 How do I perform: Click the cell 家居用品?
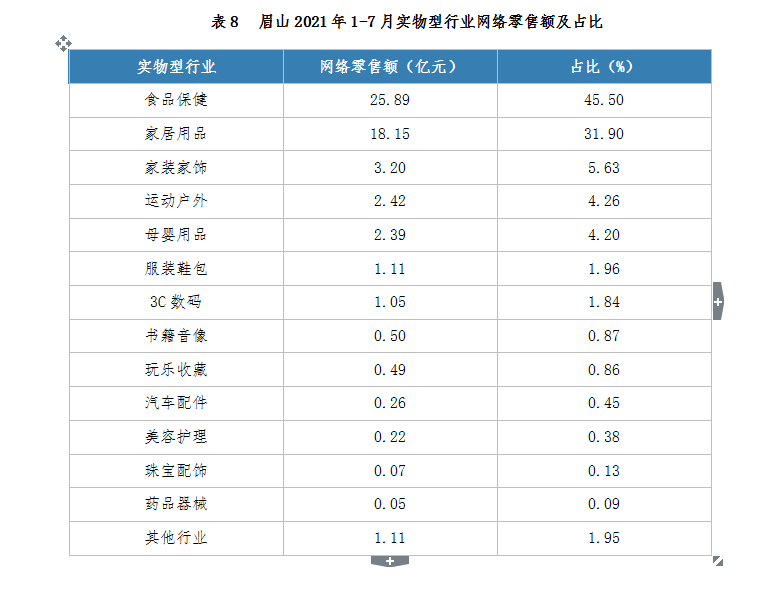[x=176, y=134]
